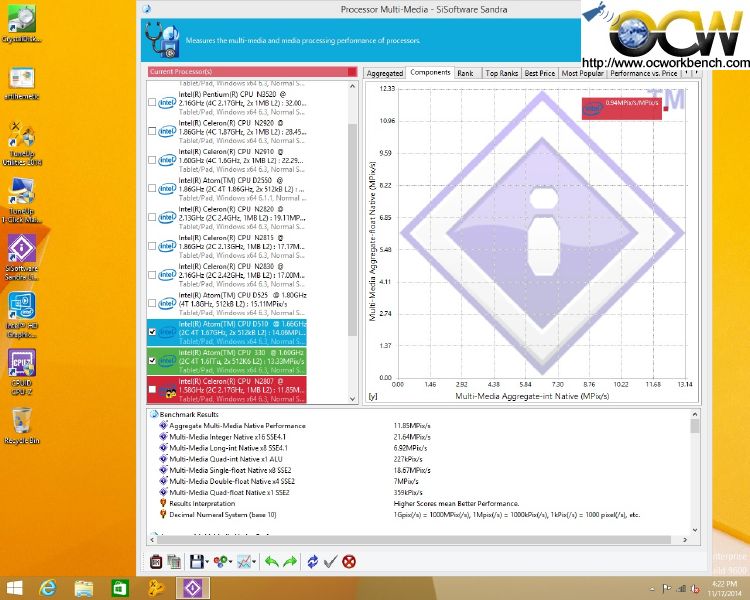
Task: Open the SiSoftware Sandra desktop shortcut
Action: (22, 257)
